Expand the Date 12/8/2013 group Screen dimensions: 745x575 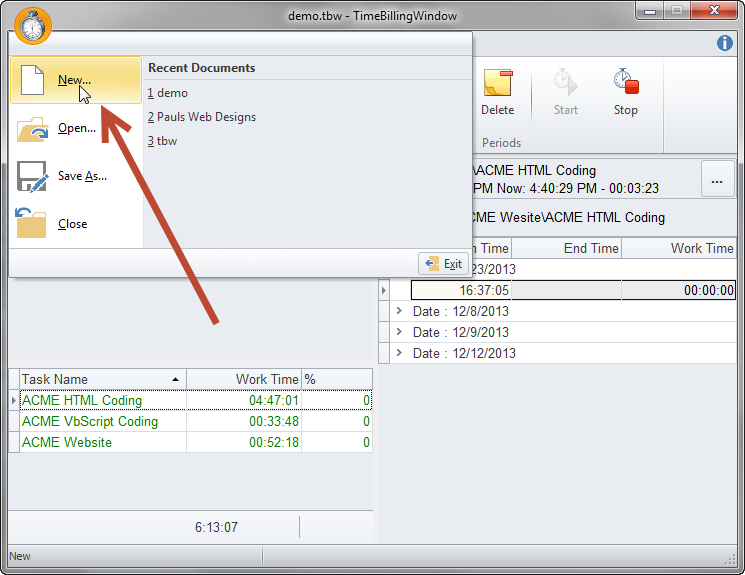[x=400, y=311]
